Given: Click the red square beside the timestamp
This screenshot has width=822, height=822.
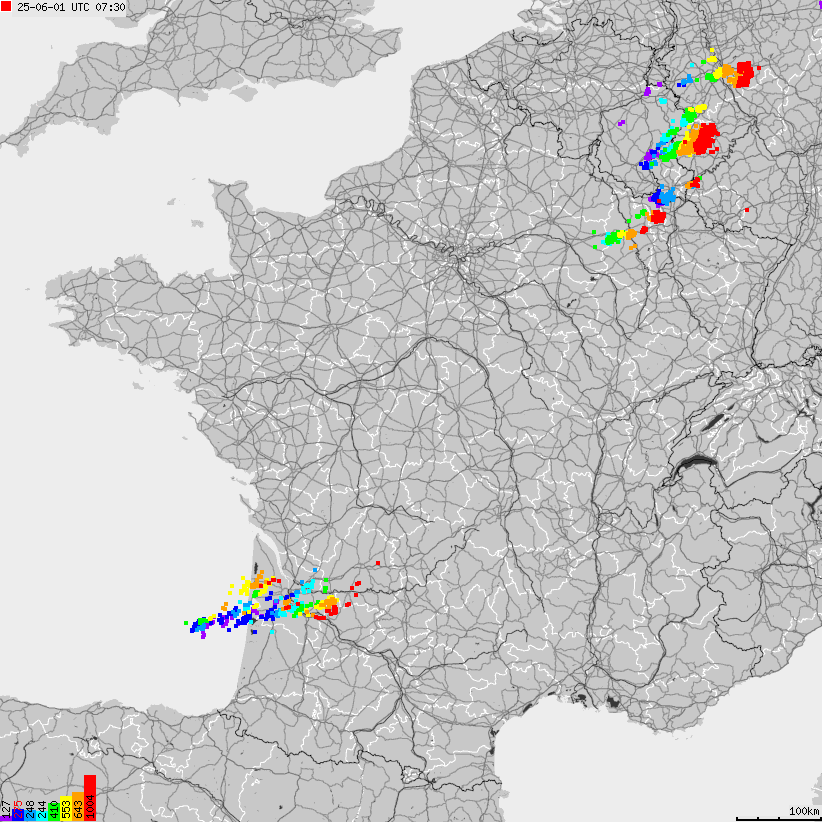Looking at the screenshot, I should click(6, 7).
